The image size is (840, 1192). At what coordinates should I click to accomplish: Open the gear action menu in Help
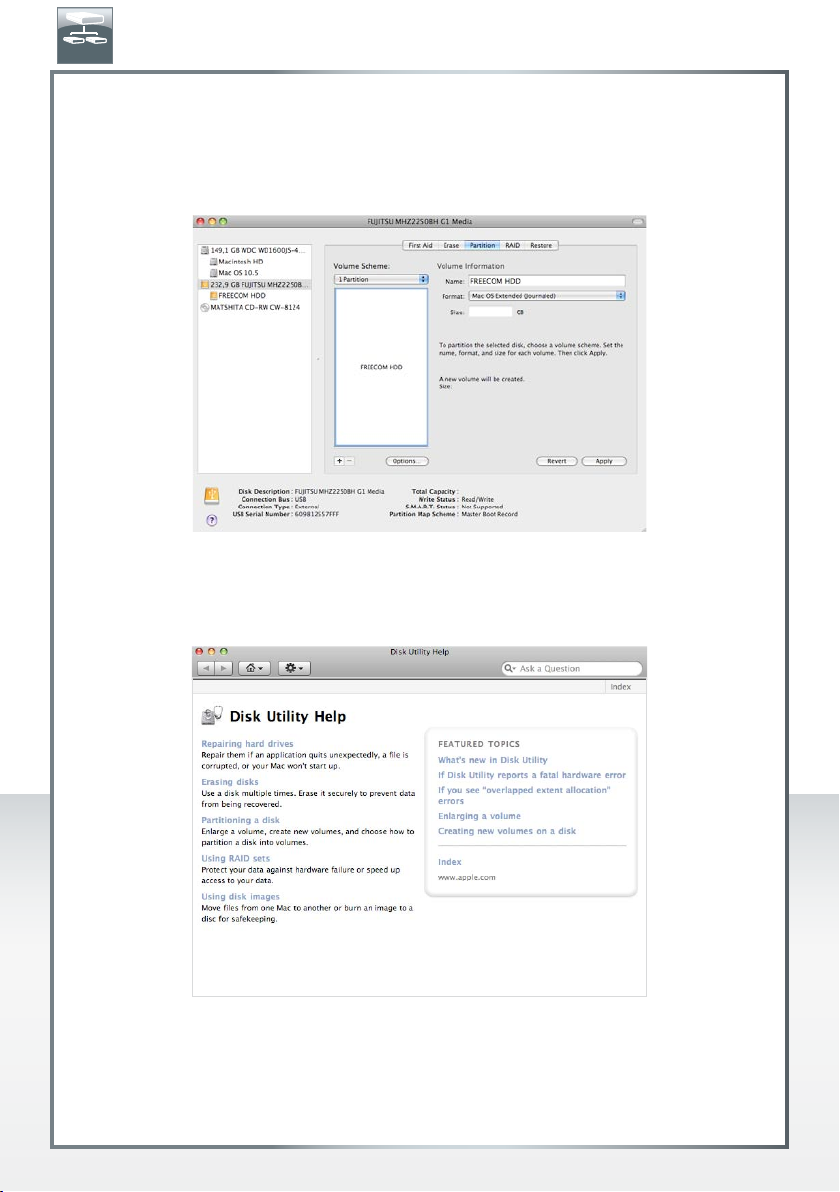pos(294,668)
